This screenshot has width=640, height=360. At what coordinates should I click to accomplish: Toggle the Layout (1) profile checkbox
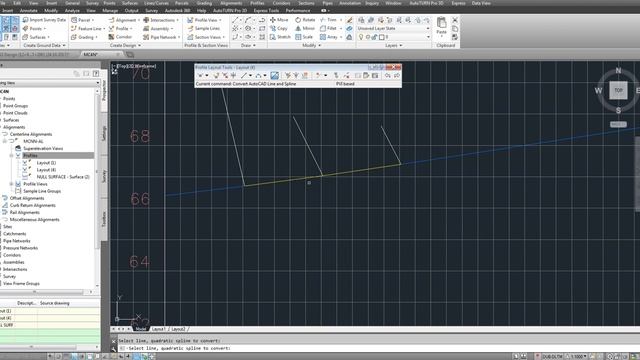(x=25, y=162)
